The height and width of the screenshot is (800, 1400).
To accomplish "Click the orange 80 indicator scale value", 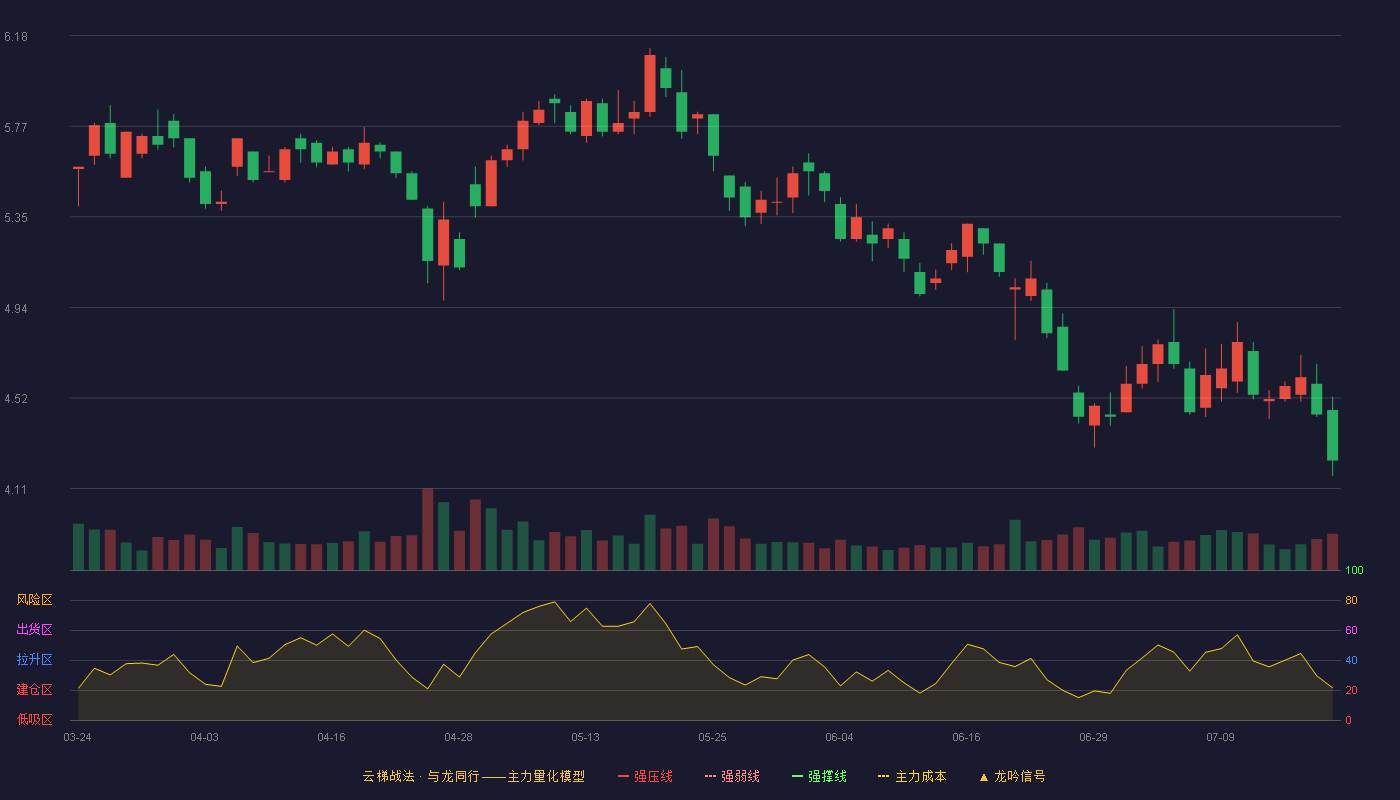I will pos(1351,600).
